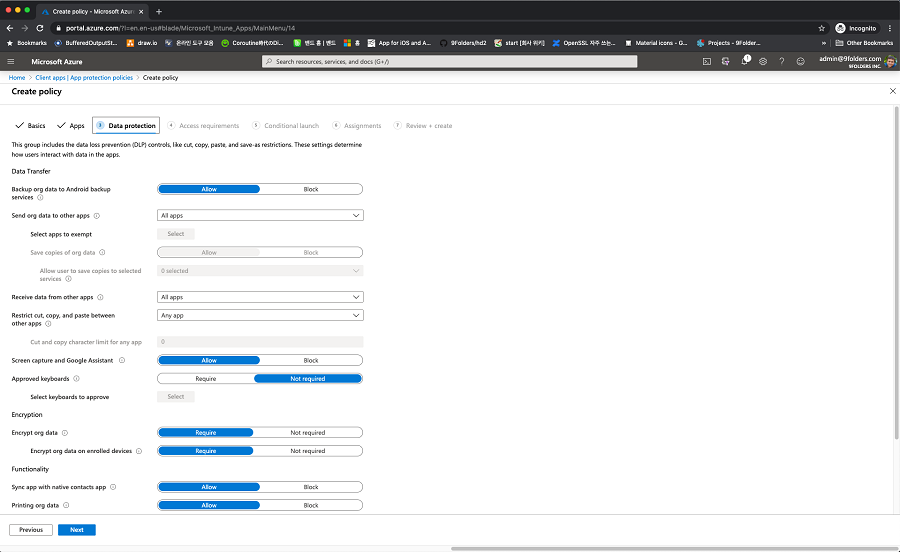Open the '0 selected' services dropdown
This screenshot has height=552, width=900.
pyautogui.click(x=260, y=271)
